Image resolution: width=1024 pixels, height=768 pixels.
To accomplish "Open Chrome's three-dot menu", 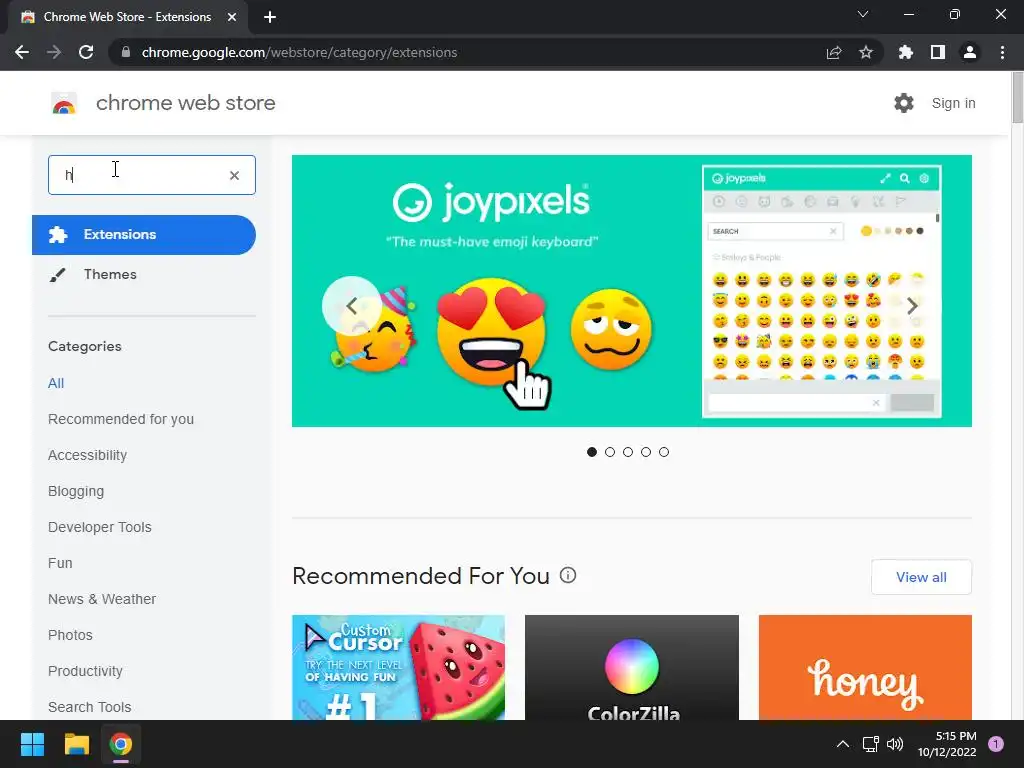I will [1002, 52].
